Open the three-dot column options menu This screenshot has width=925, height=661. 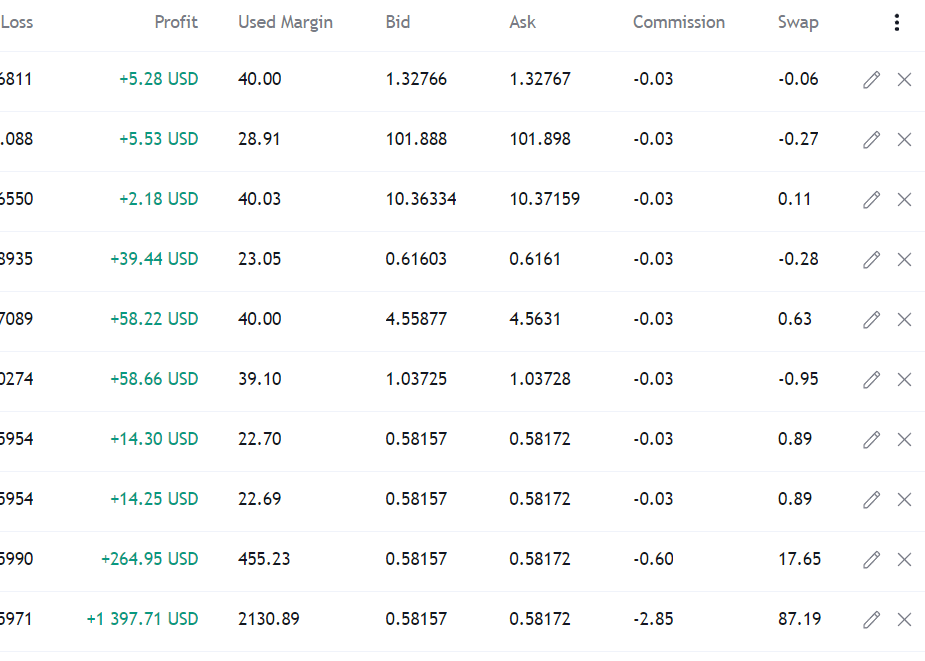click(897, 22)
